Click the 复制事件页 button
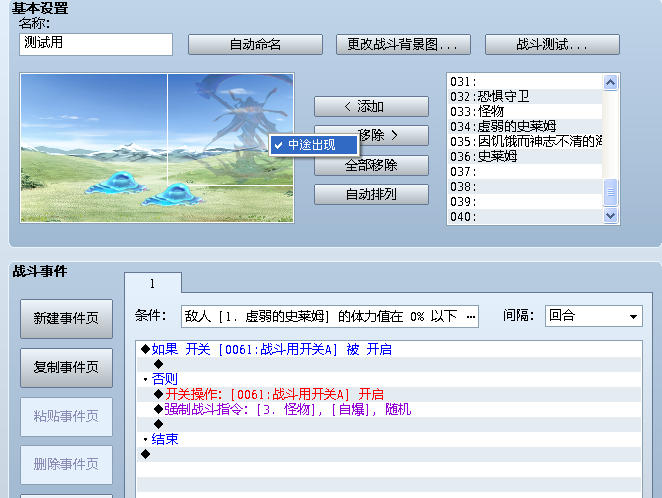 point(66,368)
